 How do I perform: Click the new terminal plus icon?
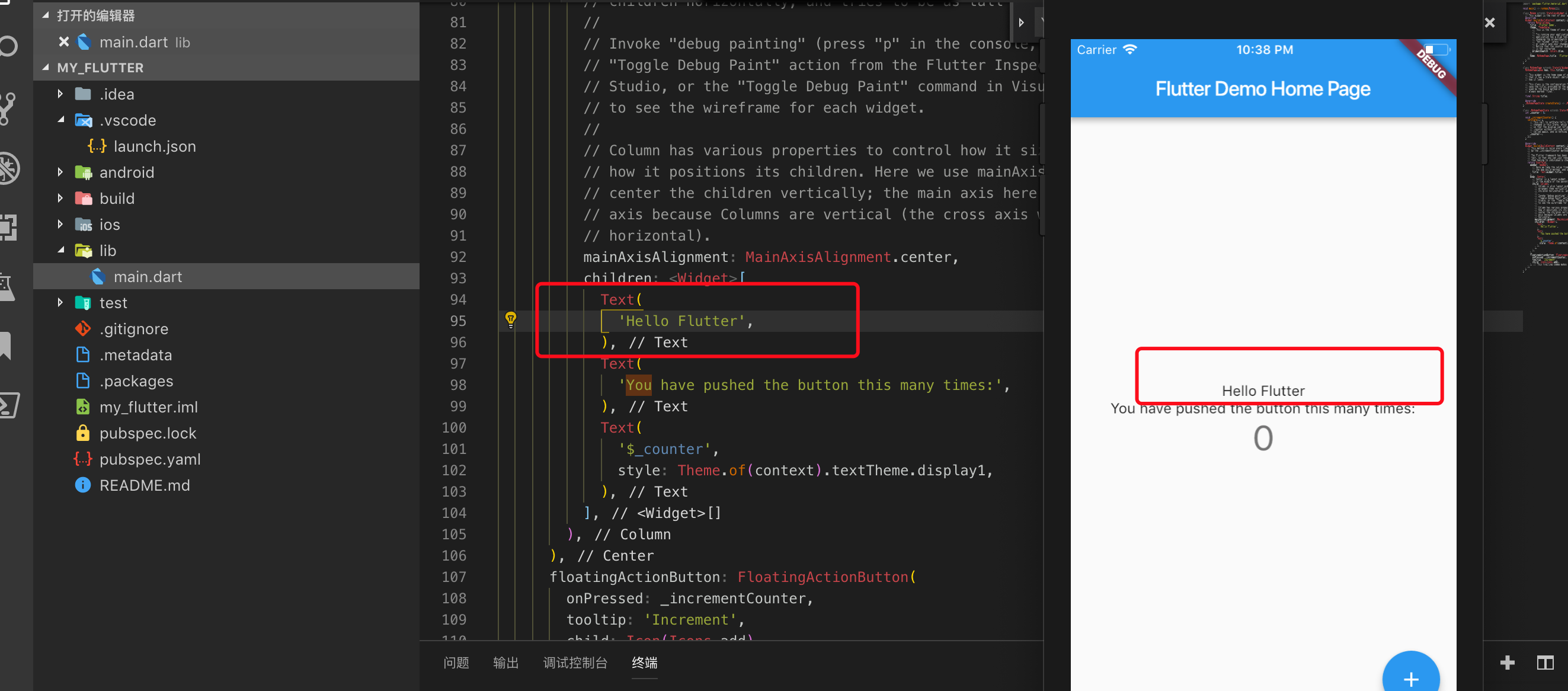[x=1506, y=663]
